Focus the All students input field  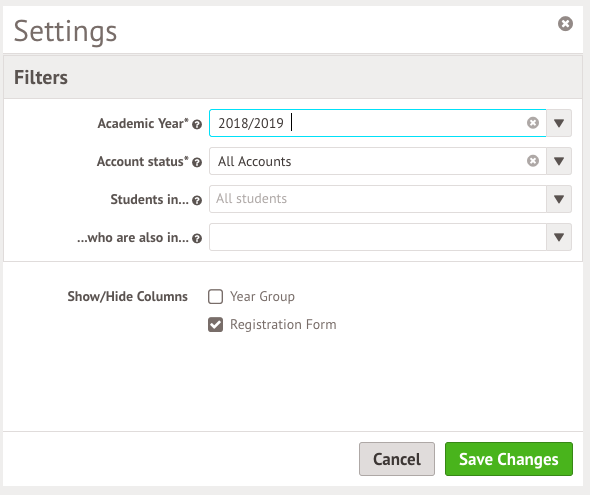tap(378, 199)
